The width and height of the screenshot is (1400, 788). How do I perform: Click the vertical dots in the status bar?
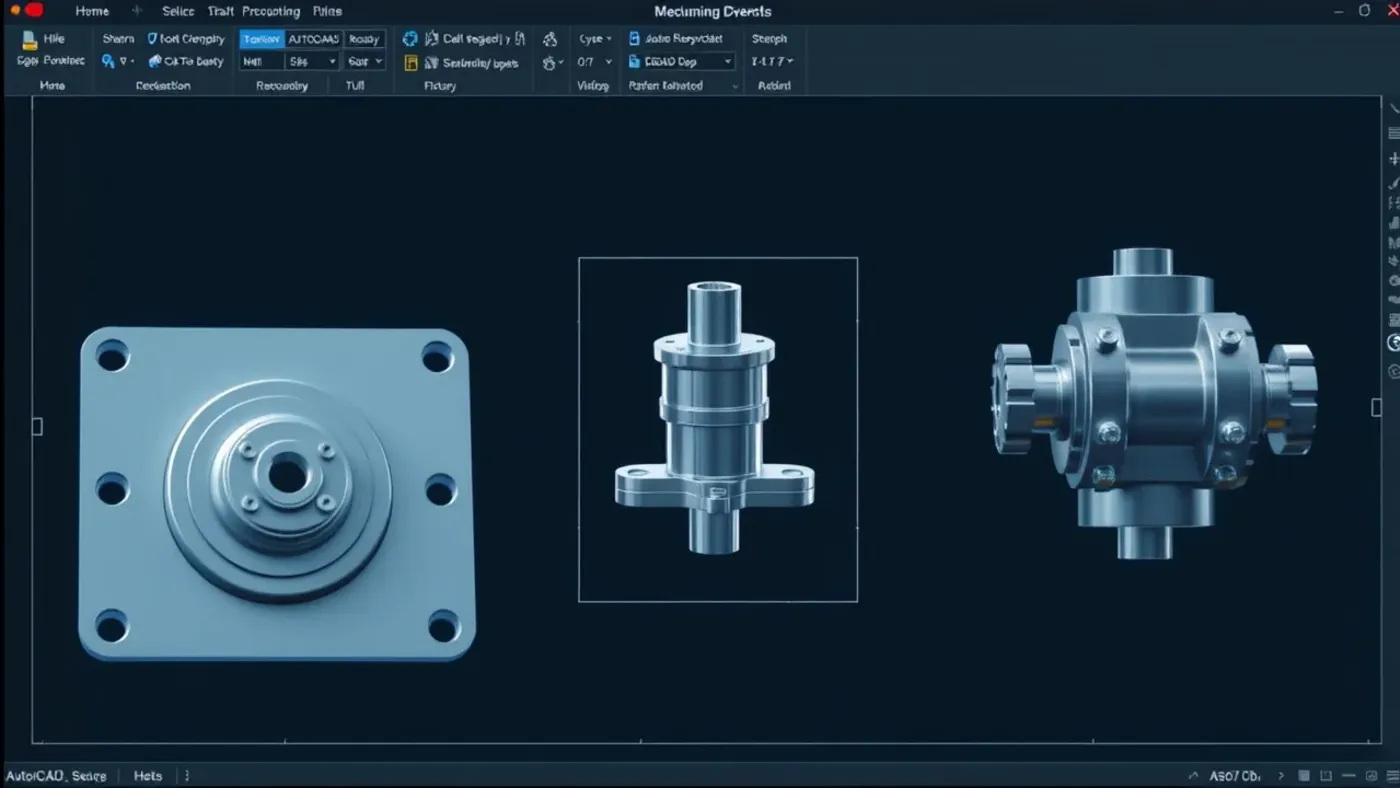pyautogui.click(x=187, y=776)
